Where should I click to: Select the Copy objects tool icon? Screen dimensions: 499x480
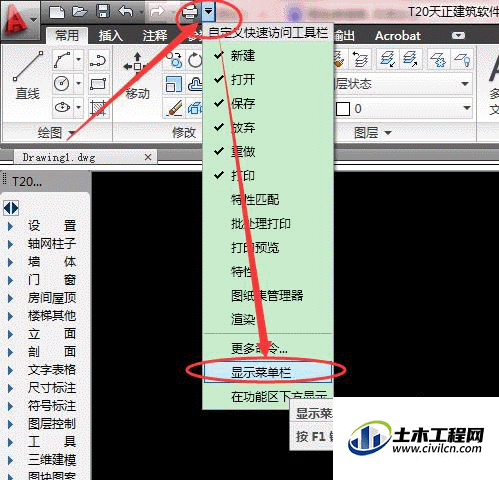174,60
